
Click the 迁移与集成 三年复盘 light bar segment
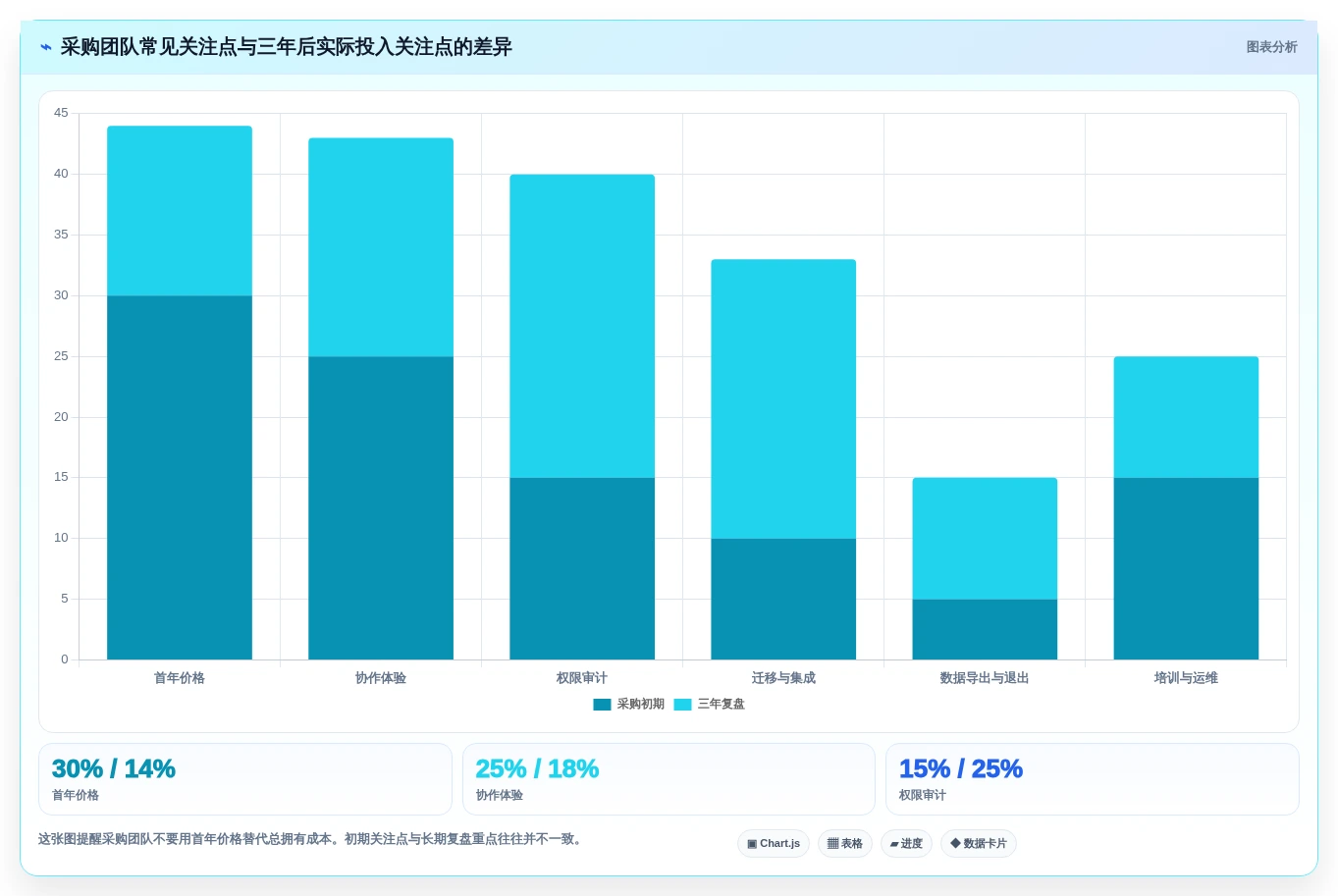pyautogui.click(x=783, y=399)
